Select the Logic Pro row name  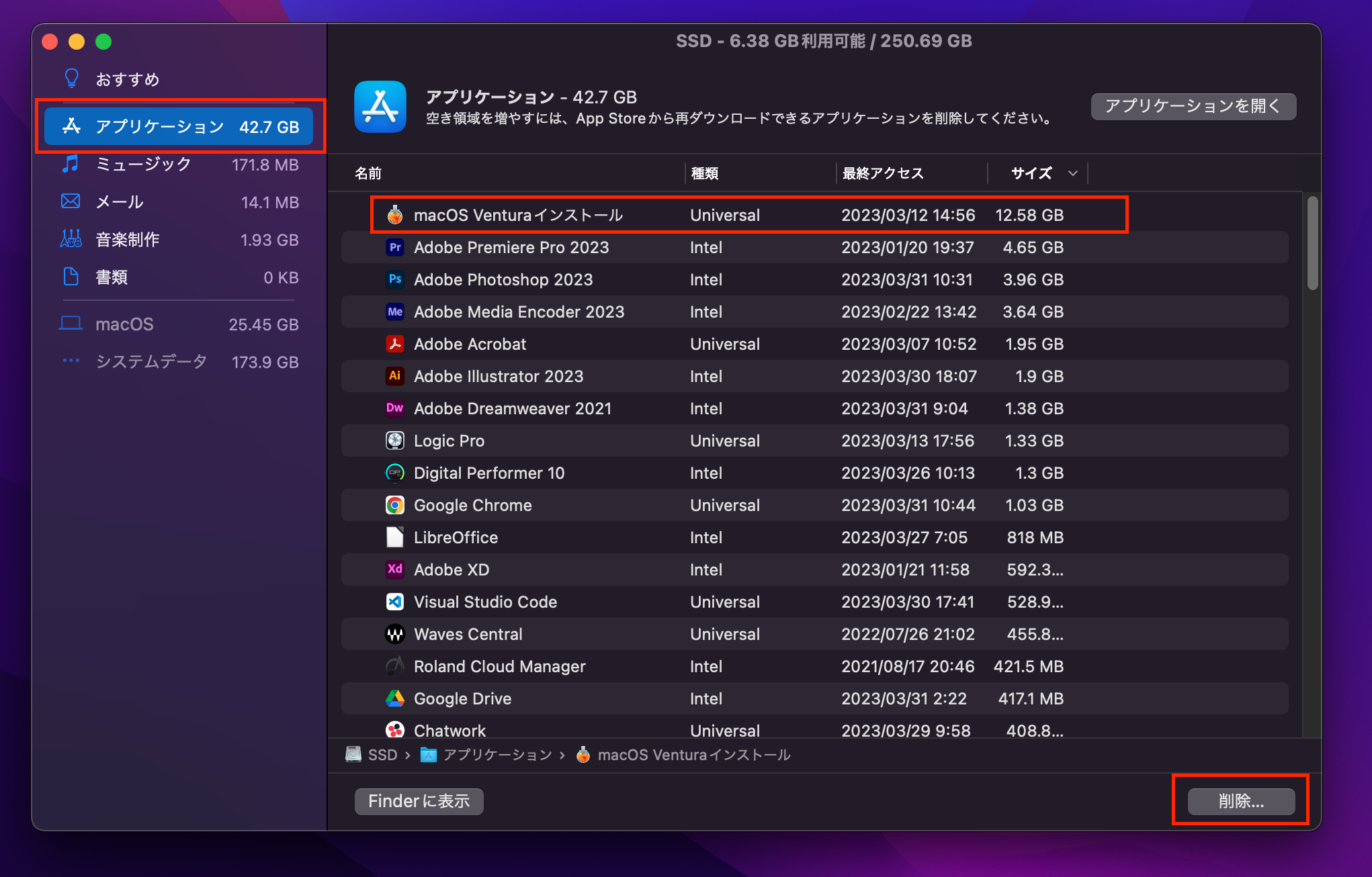[449, 441]
